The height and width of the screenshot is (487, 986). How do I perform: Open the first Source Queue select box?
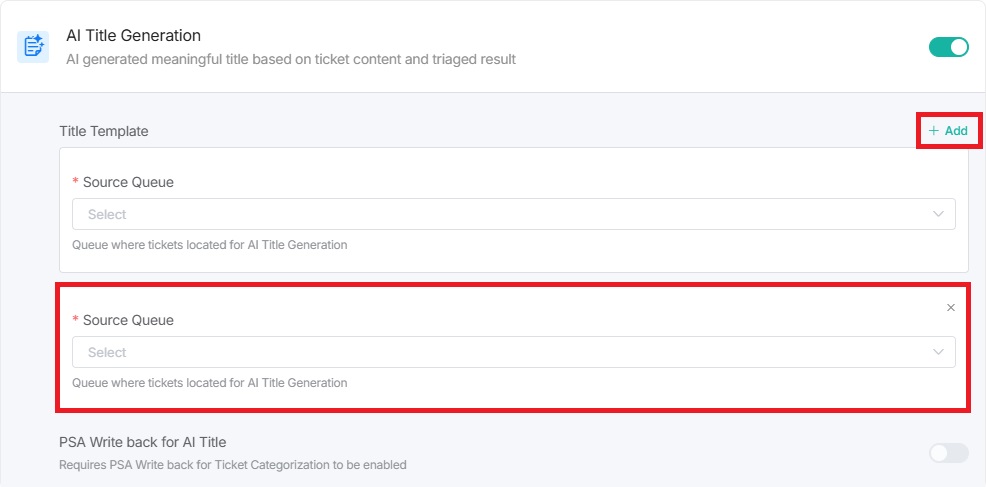pyautogui.click(x=500, y=214)
